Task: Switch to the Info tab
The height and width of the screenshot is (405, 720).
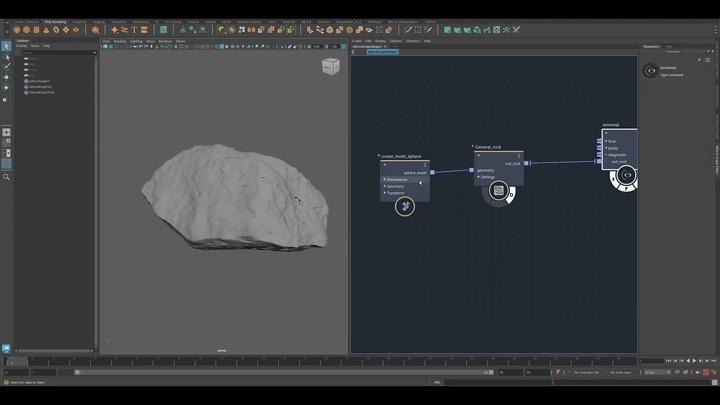Action: coord(669,46)
